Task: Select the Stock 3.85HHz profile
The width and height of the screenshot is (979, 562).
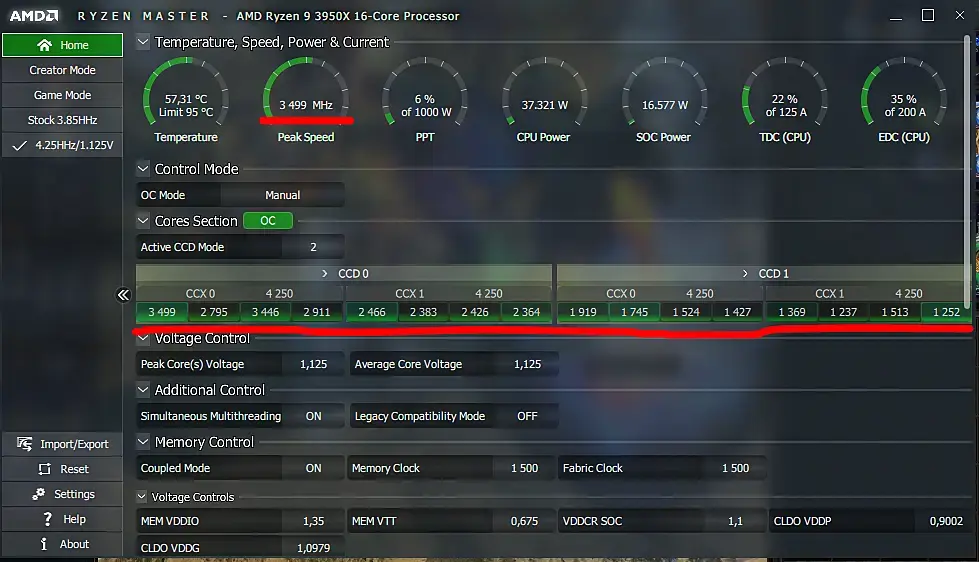Action: 62,120
